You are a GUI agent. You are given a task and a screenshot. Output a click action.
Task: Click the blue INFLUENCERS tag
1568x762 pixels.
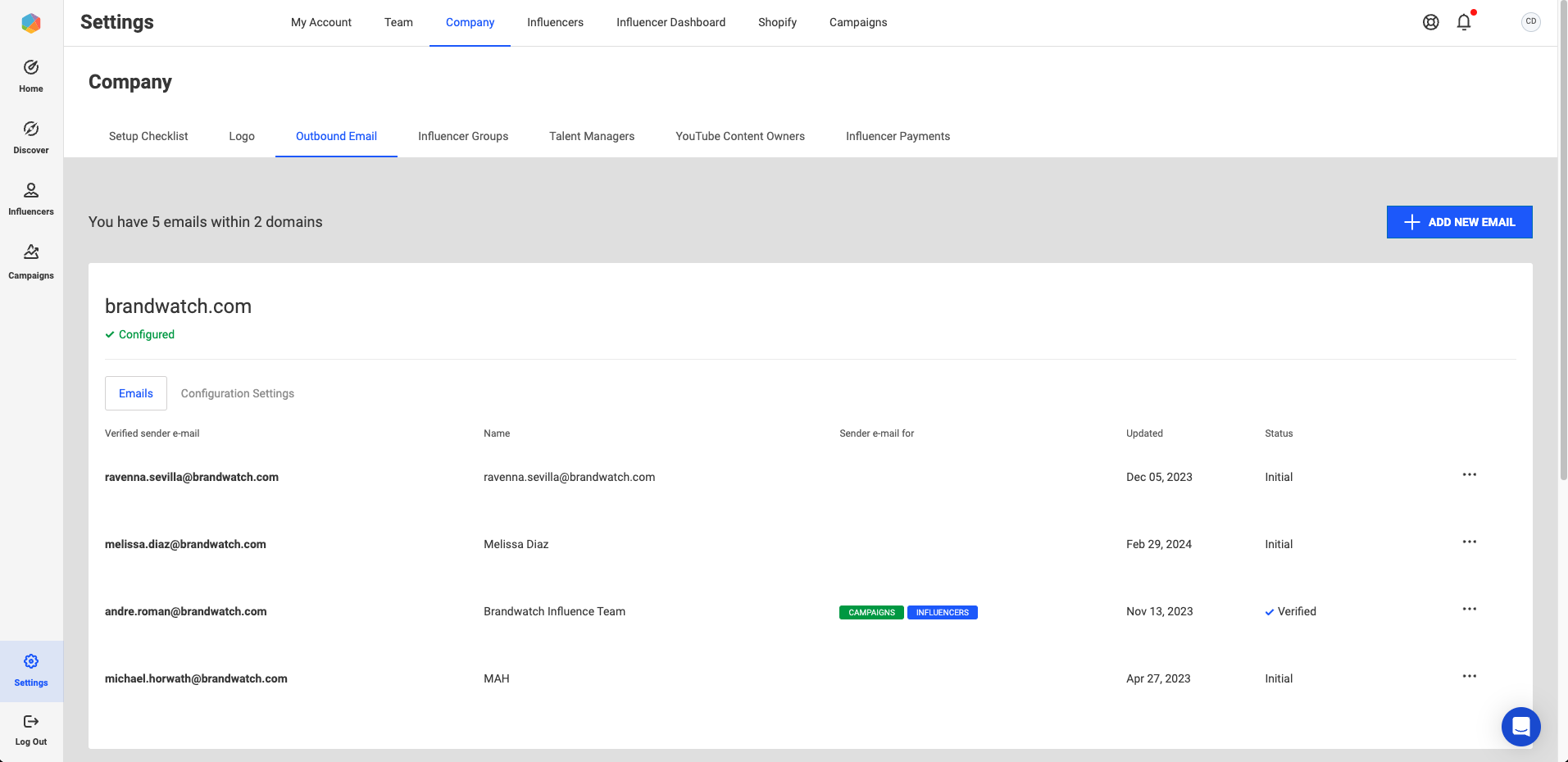[x=942, y=612]
